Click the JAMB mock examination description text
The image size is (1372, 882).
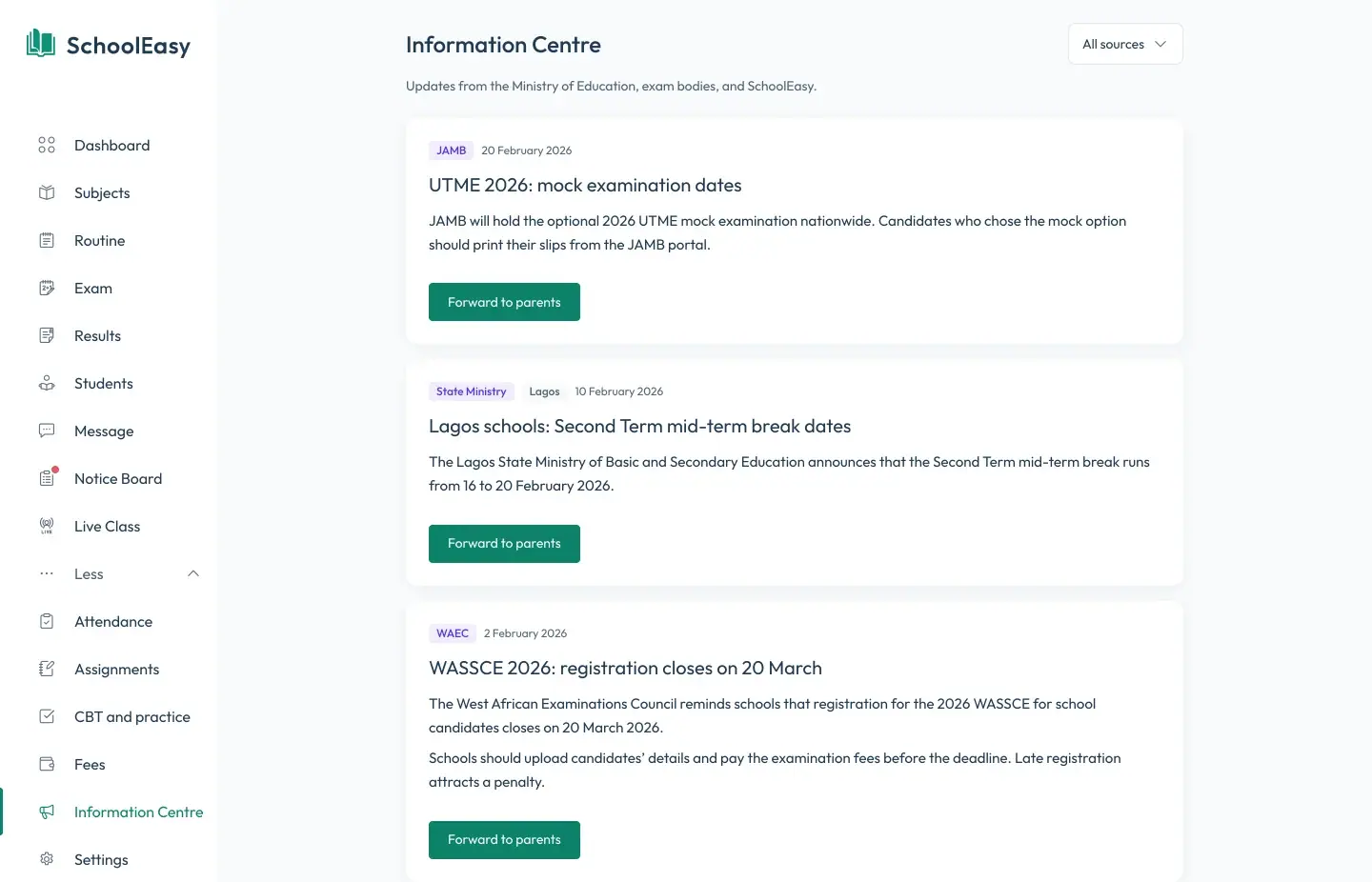(x=777, y=232)
